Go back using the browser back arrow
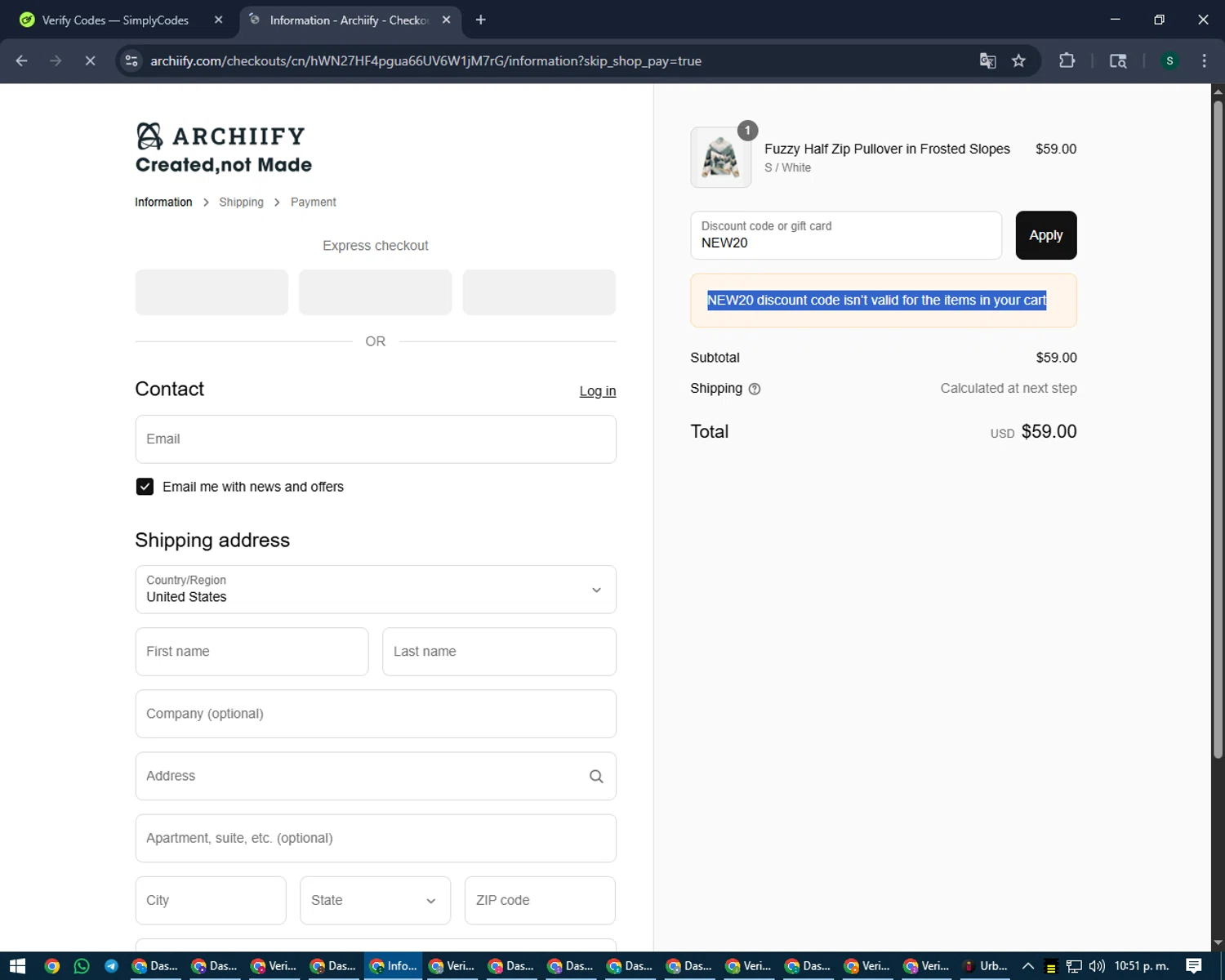 pos(22,60)
